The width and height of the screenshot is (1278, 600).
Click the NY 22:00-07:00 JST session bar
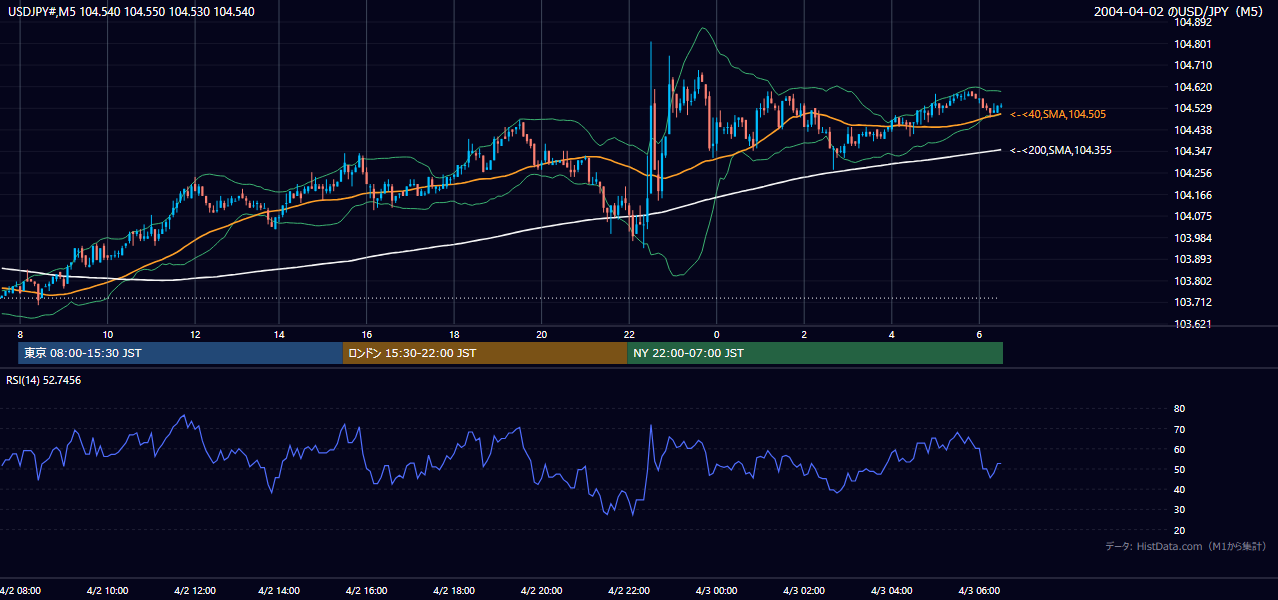point(815,353)
